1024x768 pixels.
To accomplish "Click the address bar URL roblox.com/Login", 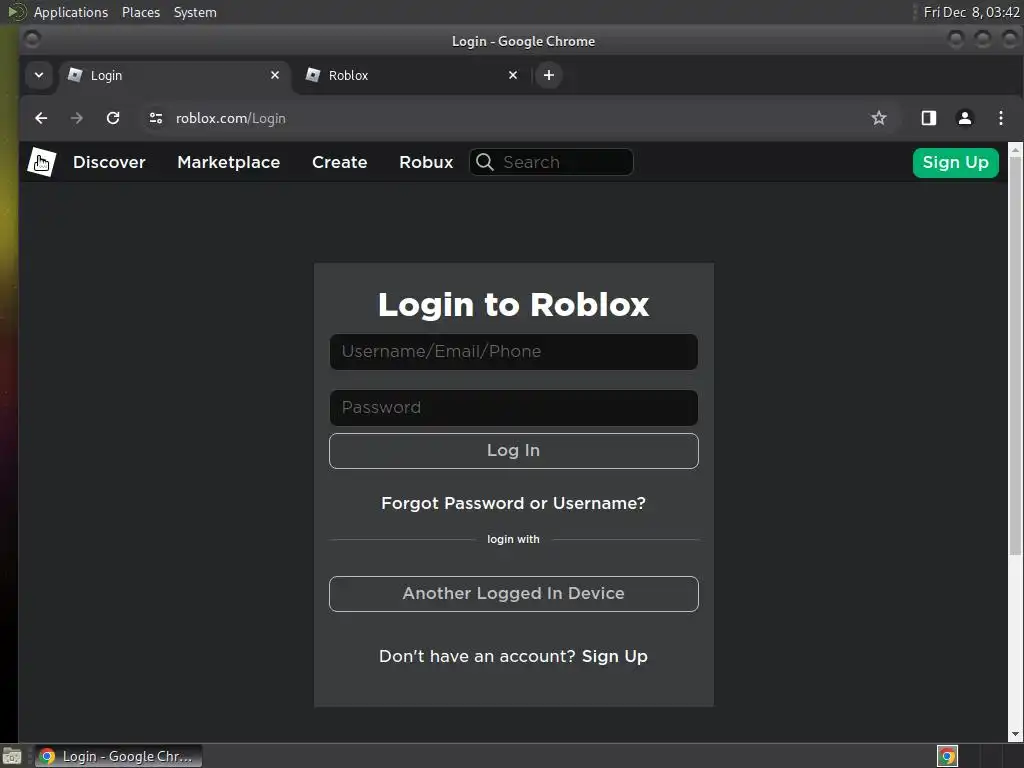I will pos(231,118).
